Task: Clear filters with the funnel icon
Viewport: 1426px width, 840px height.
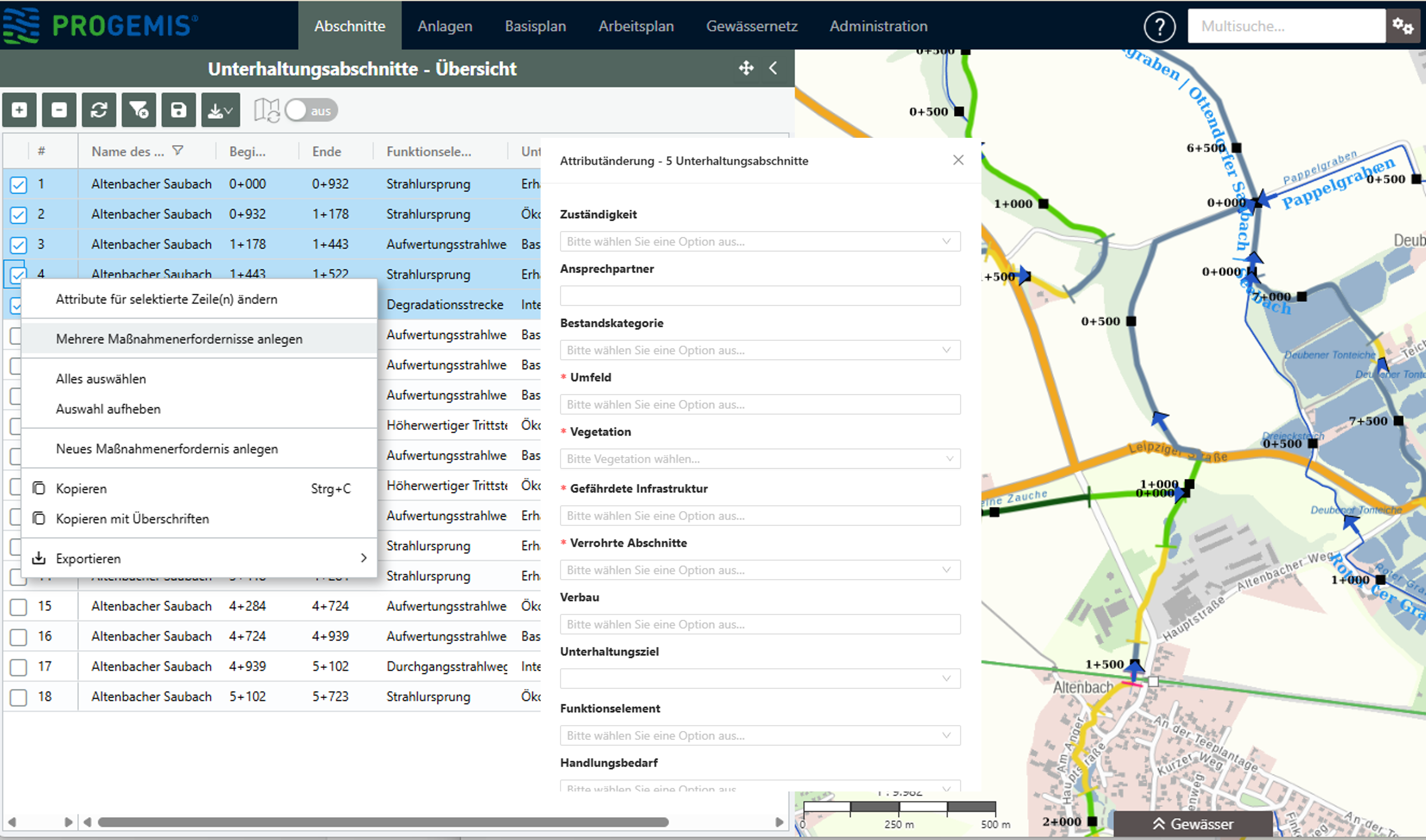Action: (139, 110)
